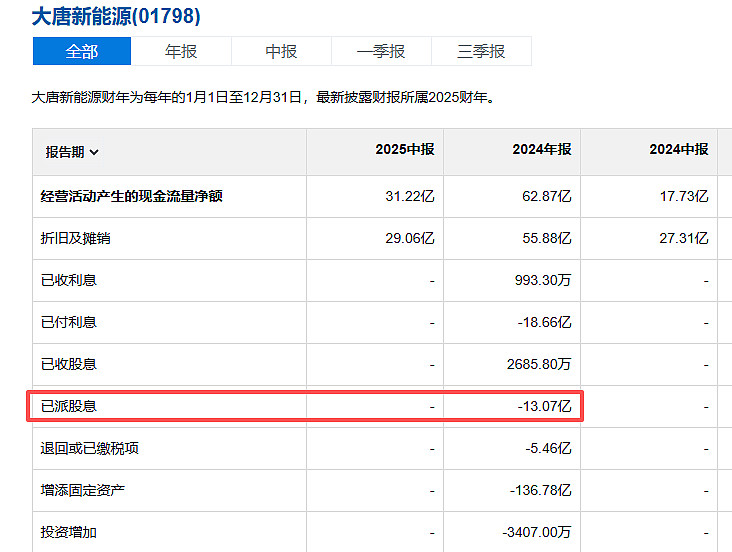Viewport: 732px width, 552px height.
Task: Click the value -13.07亿
Action: [544, 406]
